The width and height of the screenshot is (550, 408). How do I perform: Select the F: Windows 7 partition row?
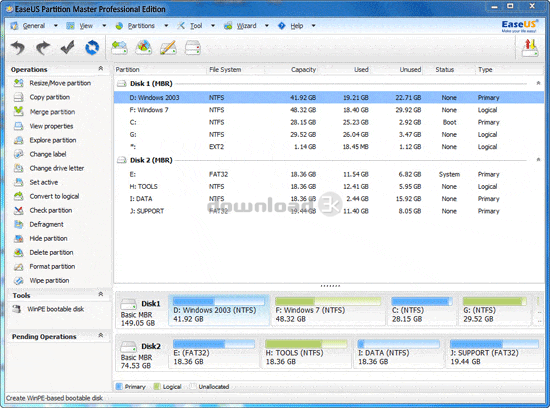click(x=329, y=110)
